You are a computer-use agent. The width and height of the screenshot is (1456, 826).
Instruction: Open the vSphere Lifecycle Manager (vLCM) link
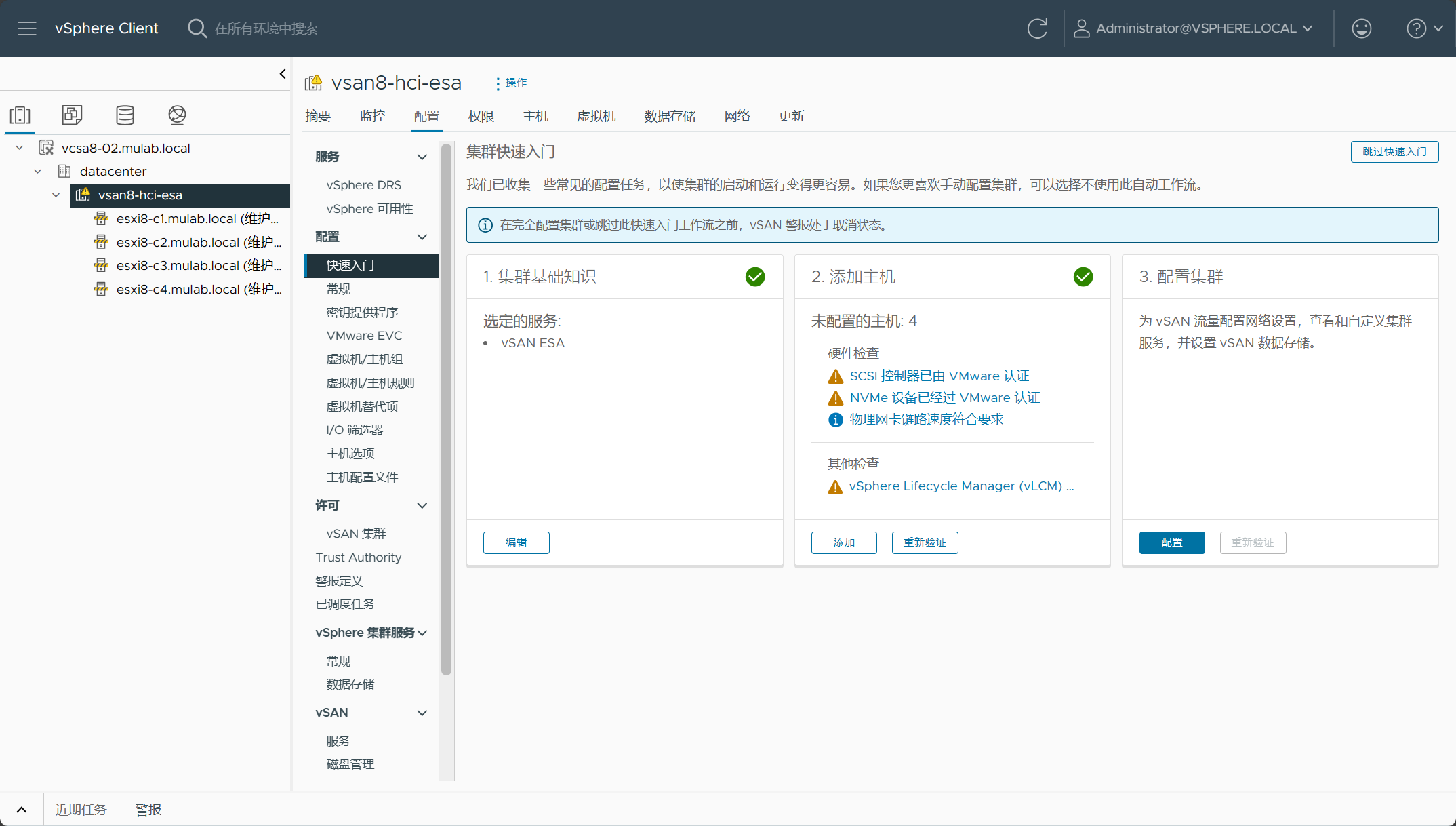(962, 486)
